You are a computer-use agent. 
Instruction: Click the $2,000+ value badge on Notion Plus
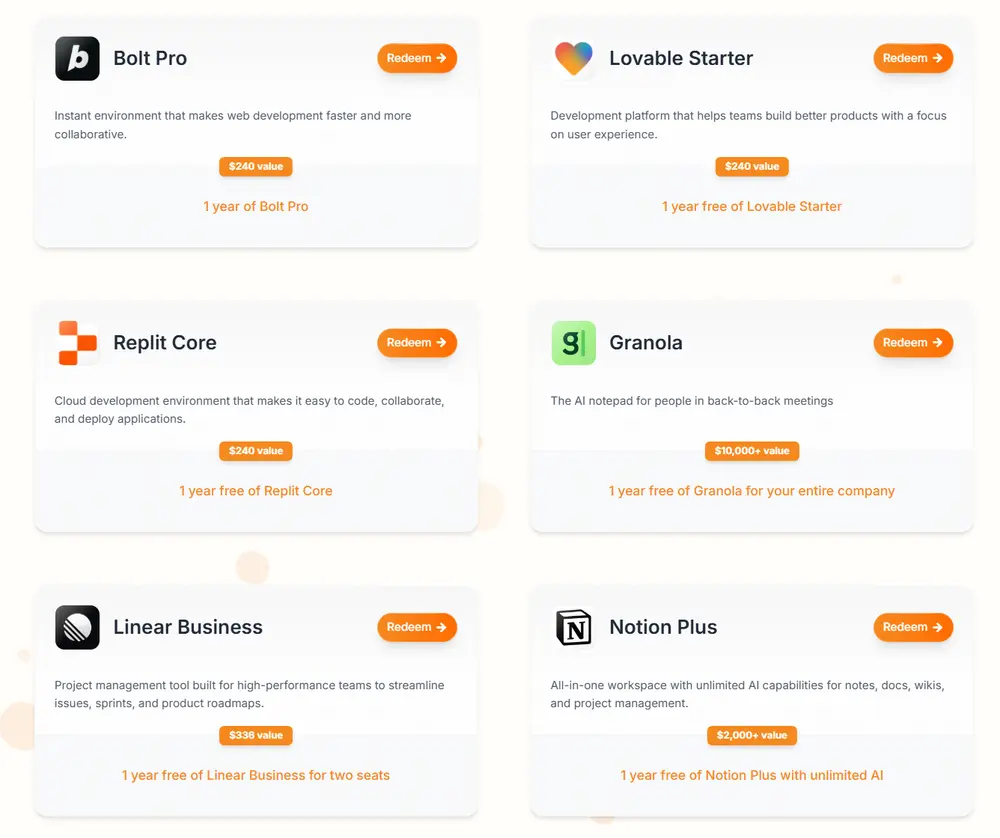[751, 735]
